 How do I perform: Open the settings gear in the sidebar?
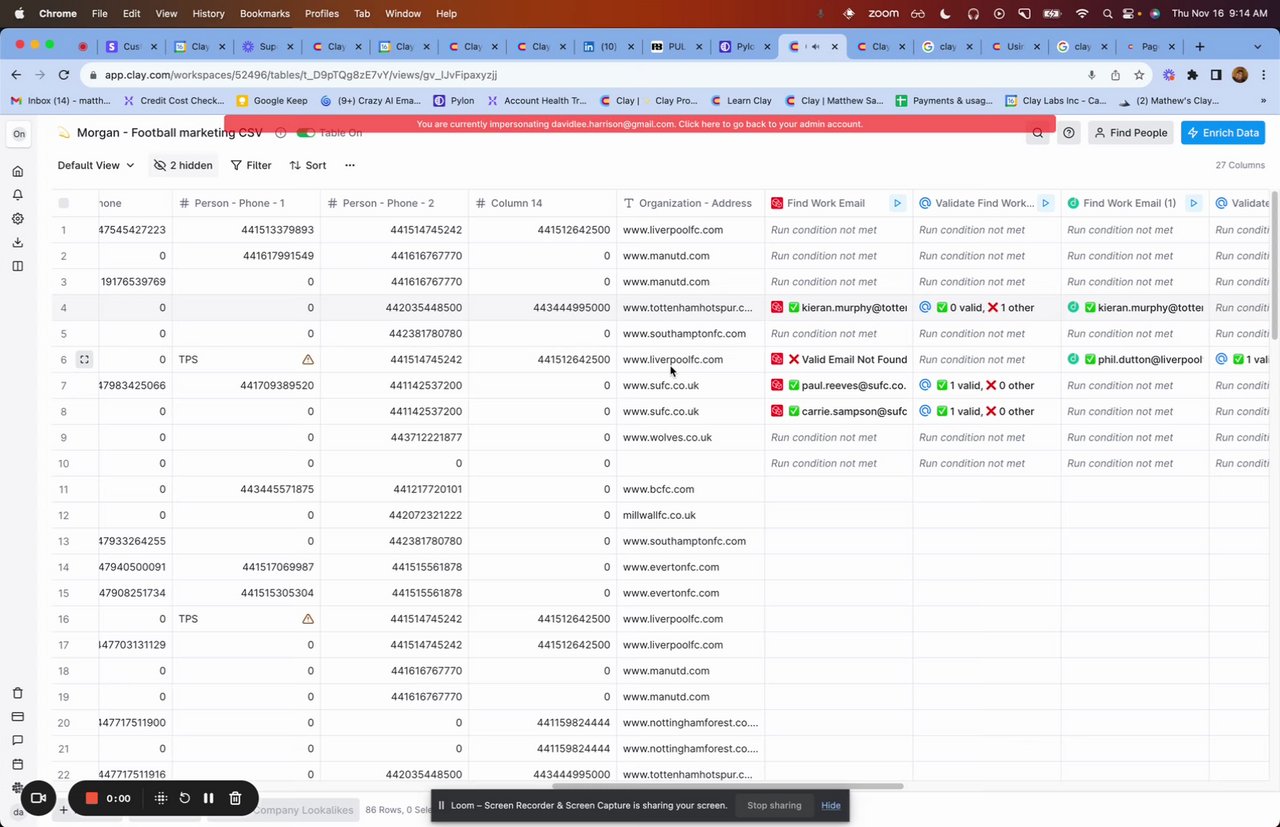click(18, 219)
